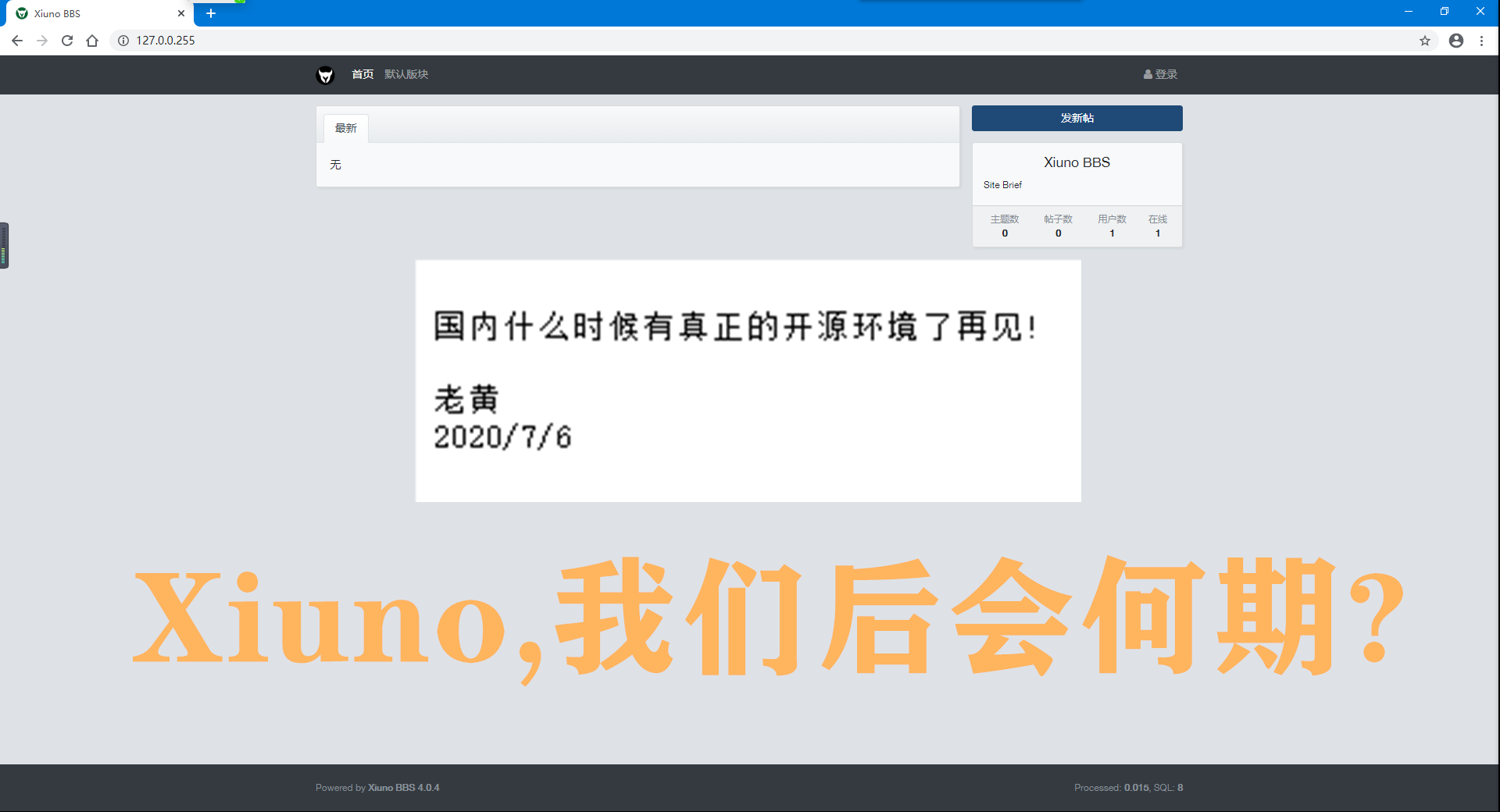Minimize the browser window
Viewport: 1500px width, 812px height.
tap(1409, 12)
